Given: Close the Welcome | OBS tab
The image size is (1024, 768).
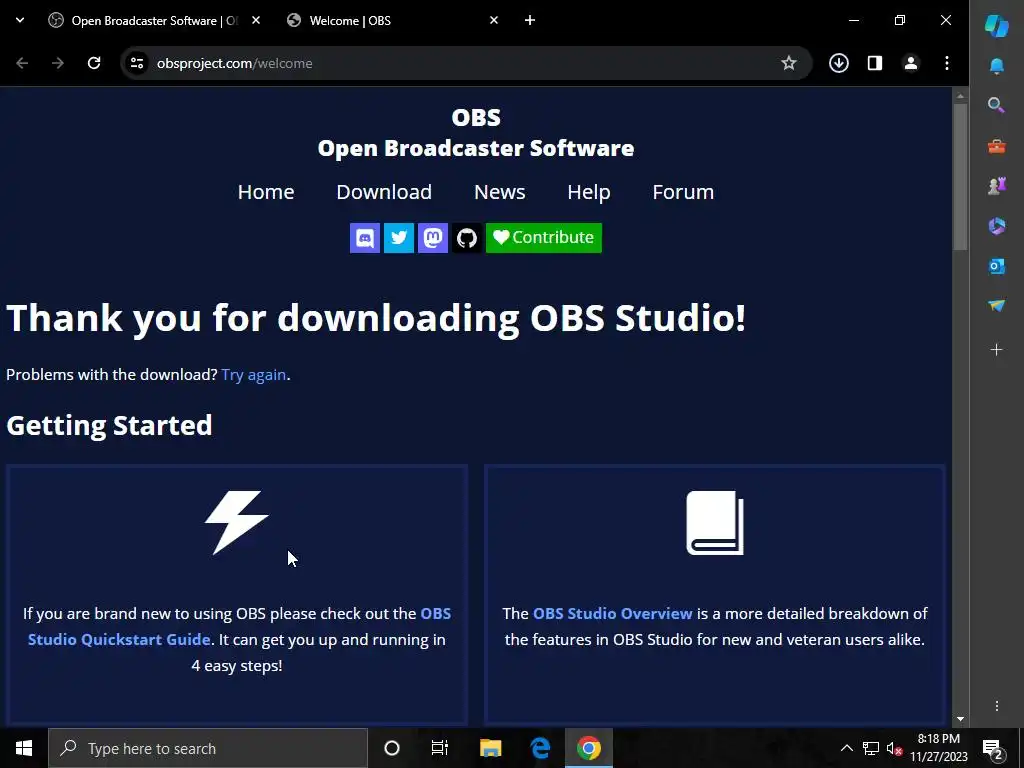Looking at the screenshot, I should tap(494, 21).
